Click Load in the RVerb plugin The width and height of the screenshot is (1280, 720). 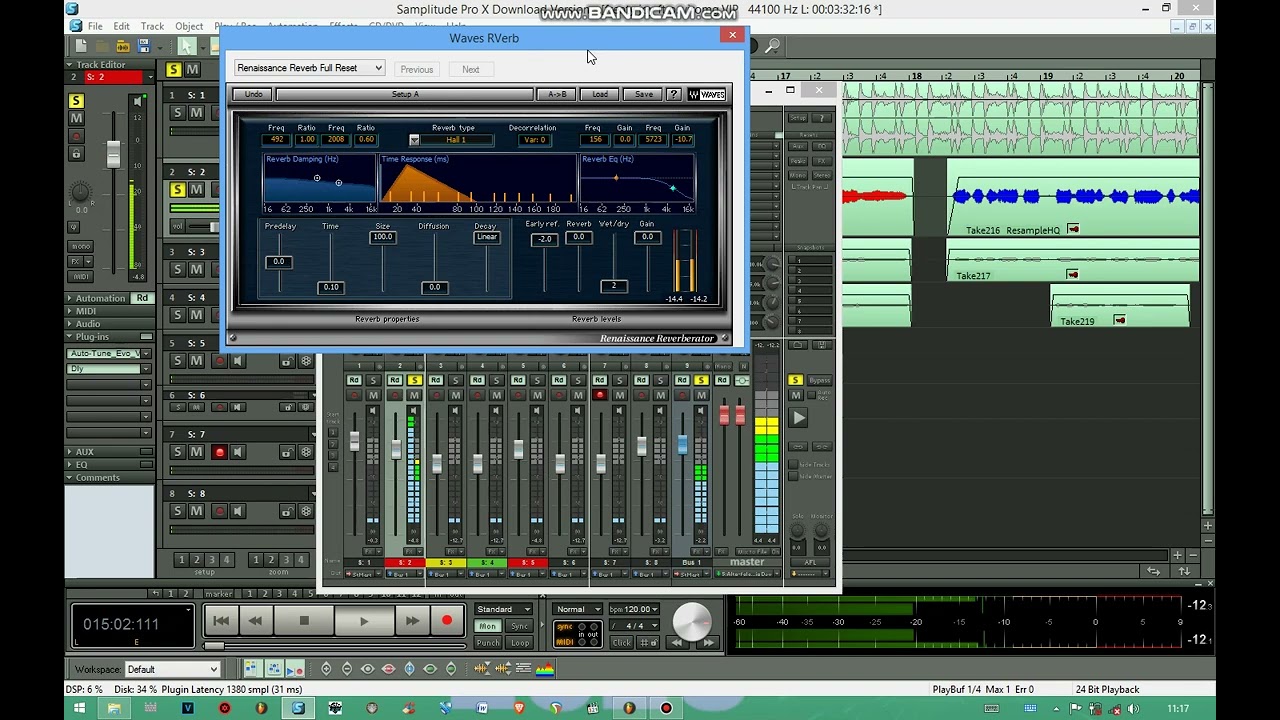click(x=600, y=94)
